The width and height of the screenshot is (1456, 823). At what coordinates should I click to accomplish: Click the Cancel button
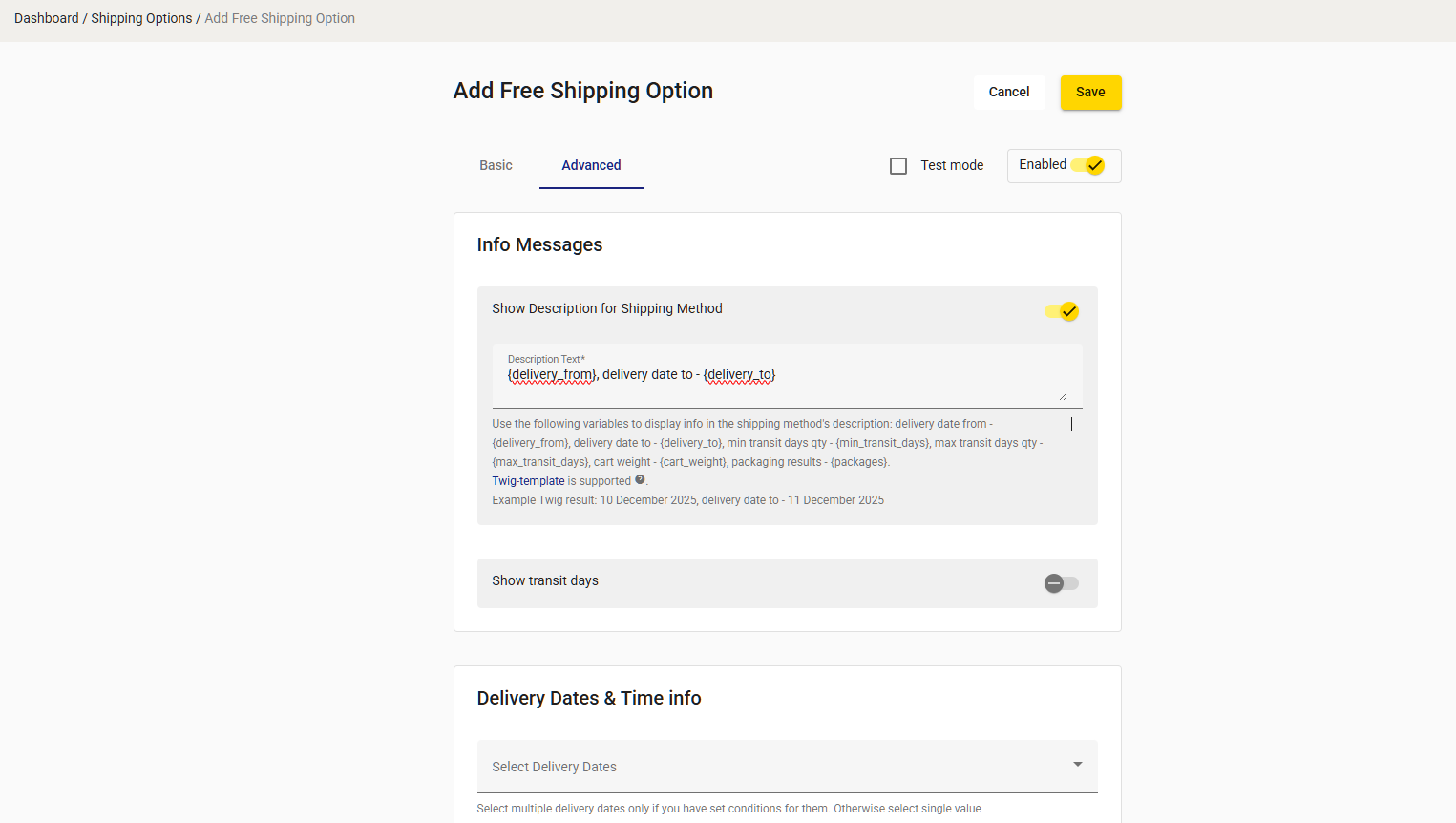click(x=1008, y=93)
